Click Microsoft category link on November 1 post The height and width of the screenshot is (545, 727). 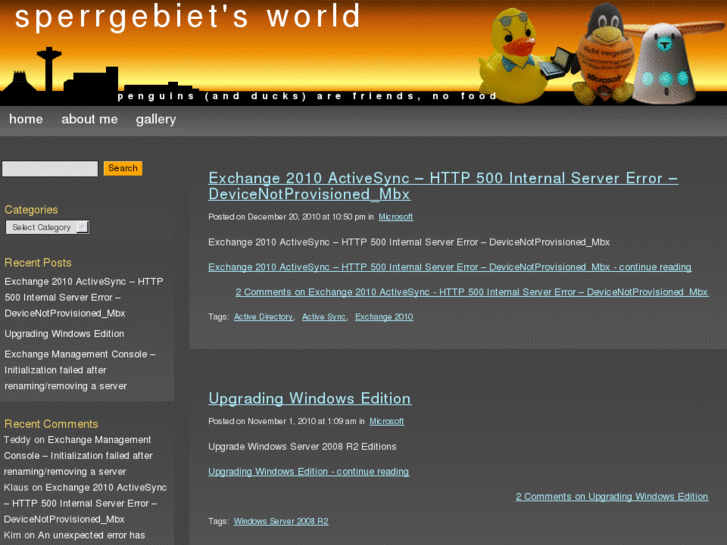[x=387, y=421]
